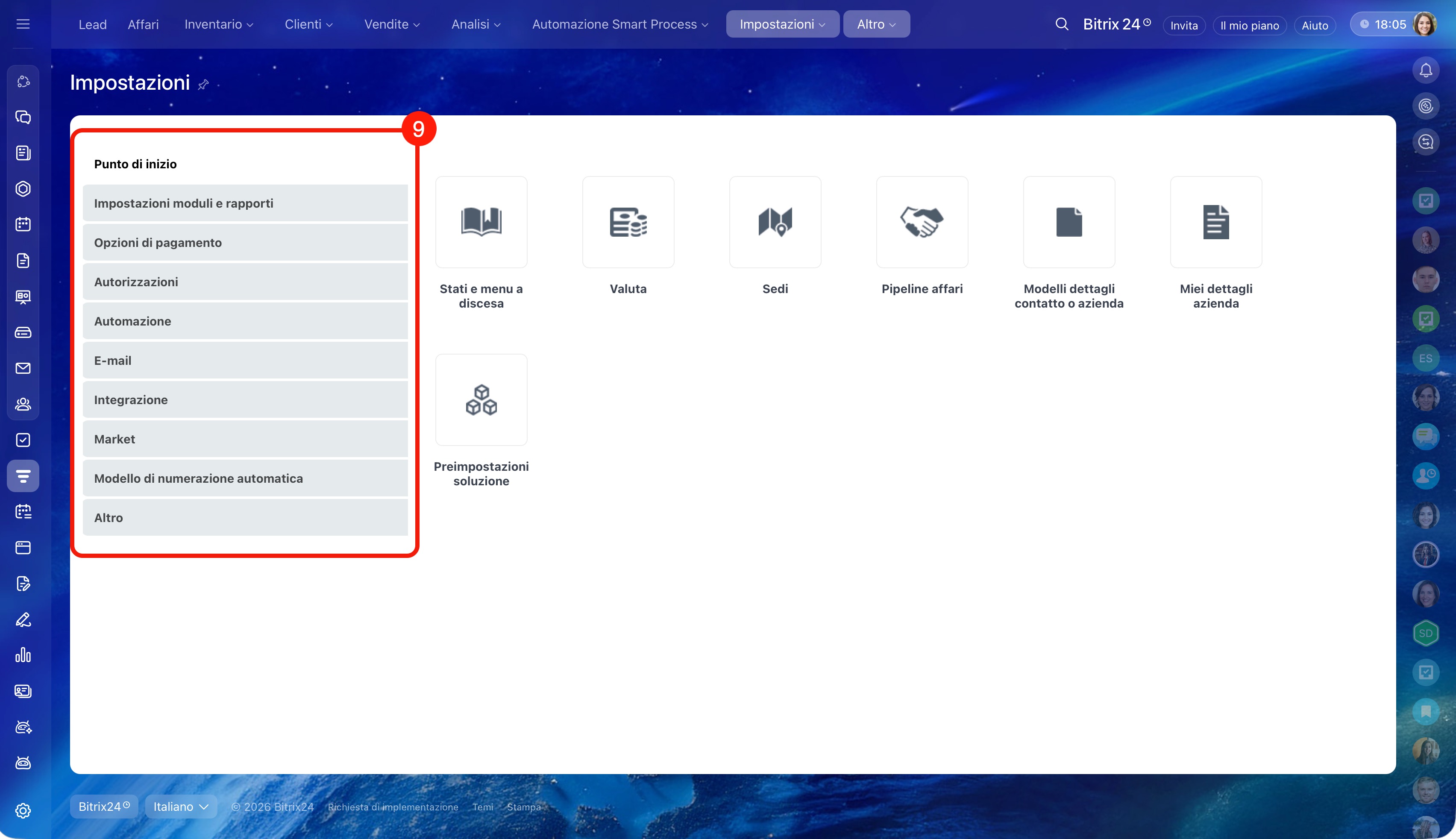1456x839 pixels.
Task: Open the Sedi map tile
Action: tap(775, 222)
